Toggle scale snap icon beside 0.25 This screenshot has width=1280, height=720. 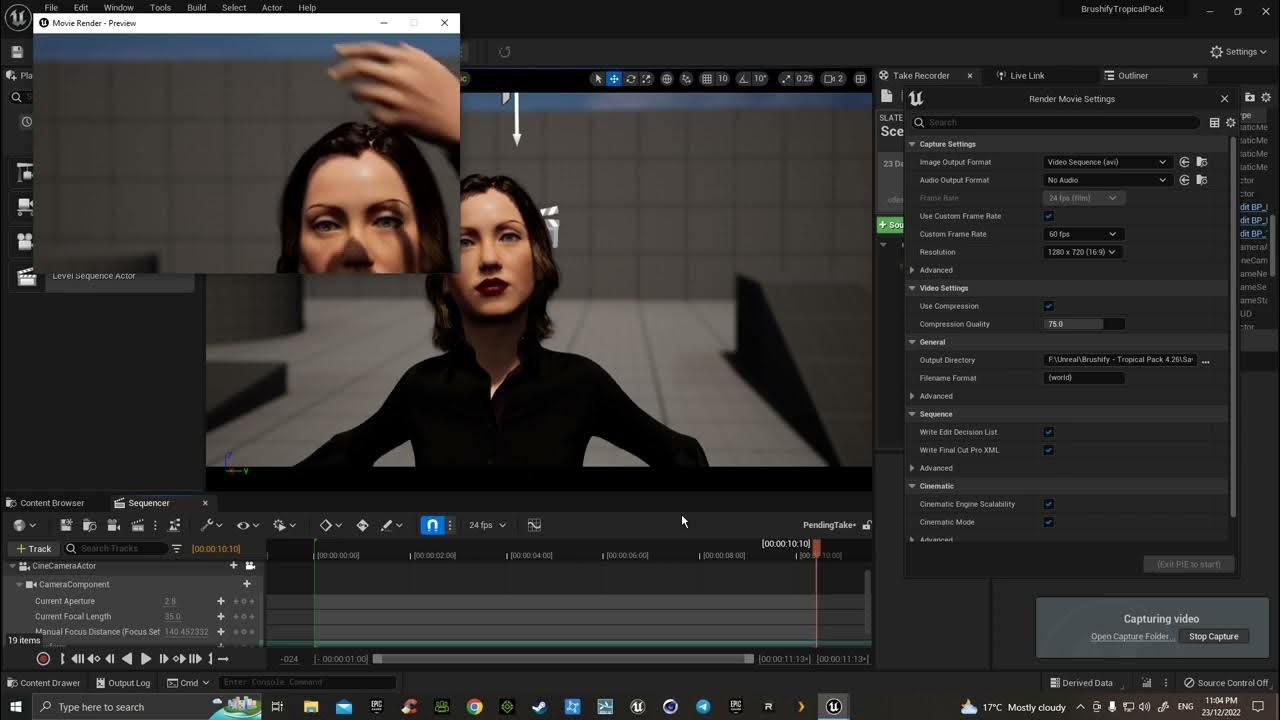coord(785,79)
